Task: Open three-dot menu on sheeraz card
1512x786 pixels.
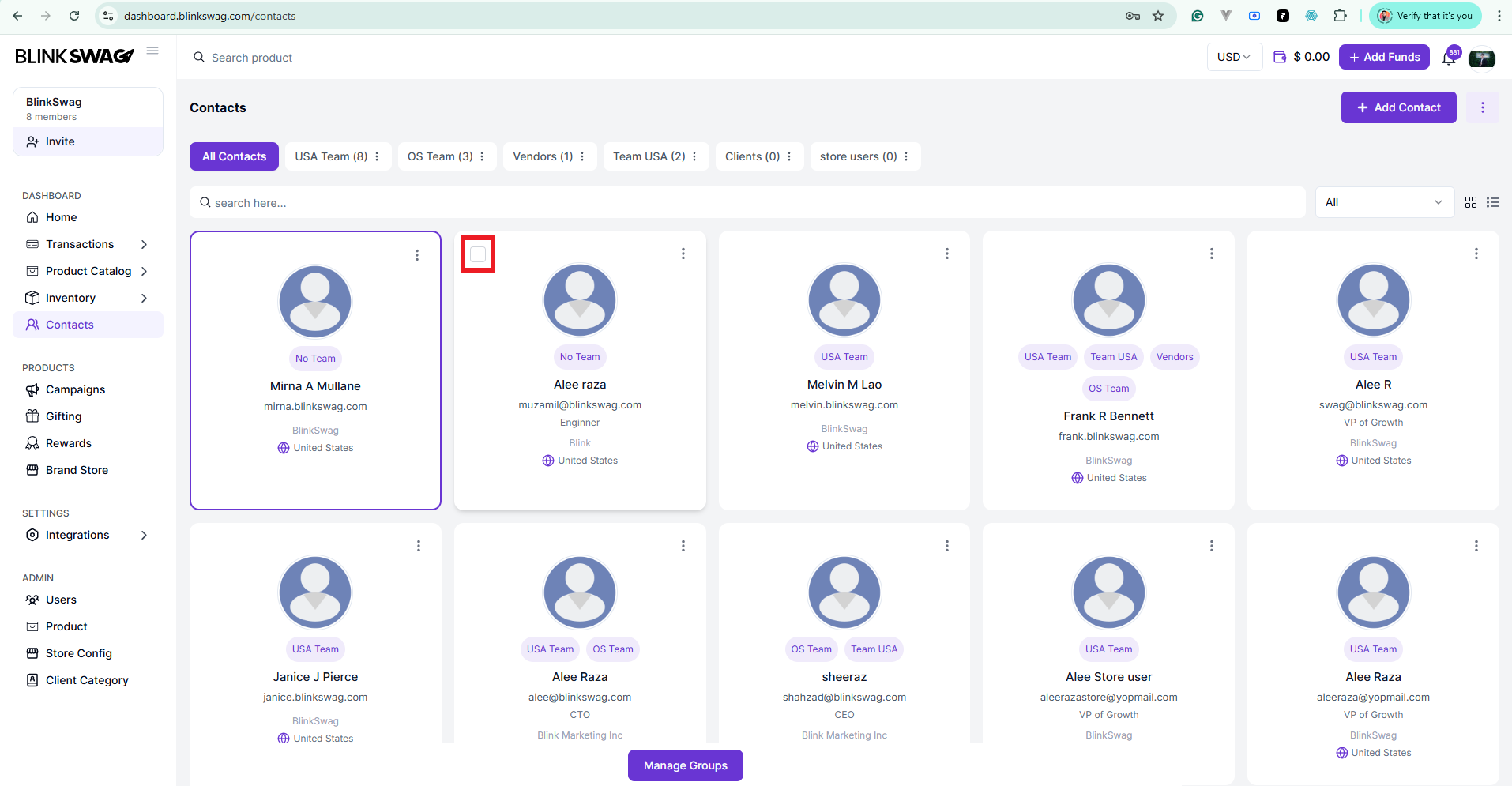Action: [x=947, y=546]
